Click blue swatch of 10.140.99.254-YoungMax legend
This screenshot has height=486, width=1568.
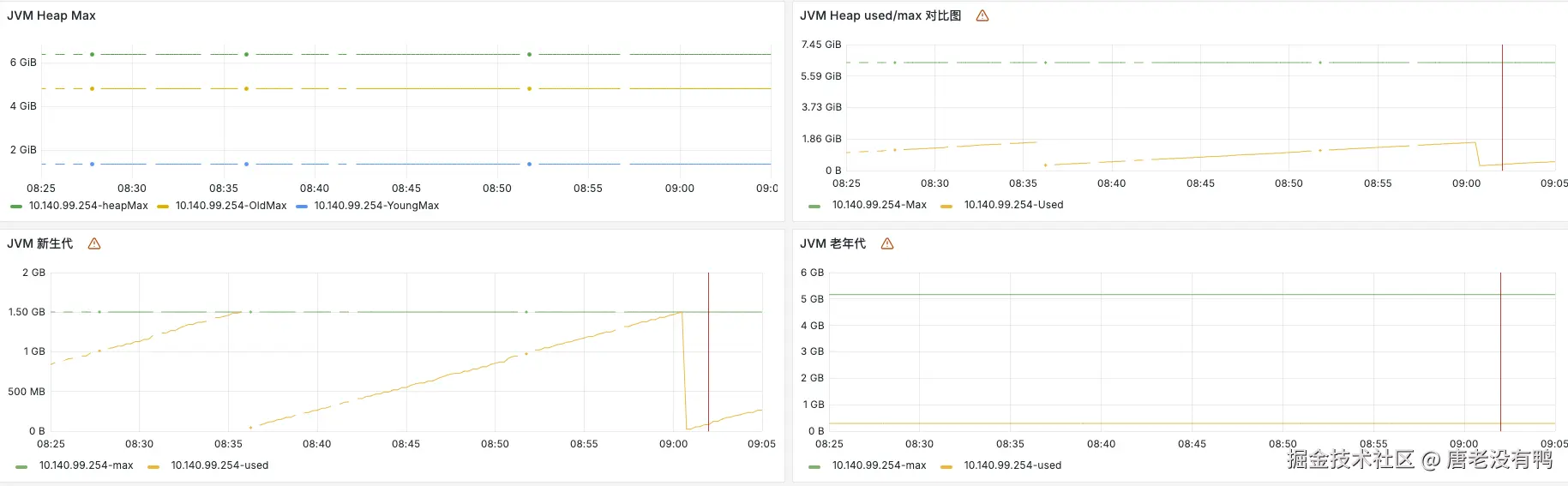point(302,207)
